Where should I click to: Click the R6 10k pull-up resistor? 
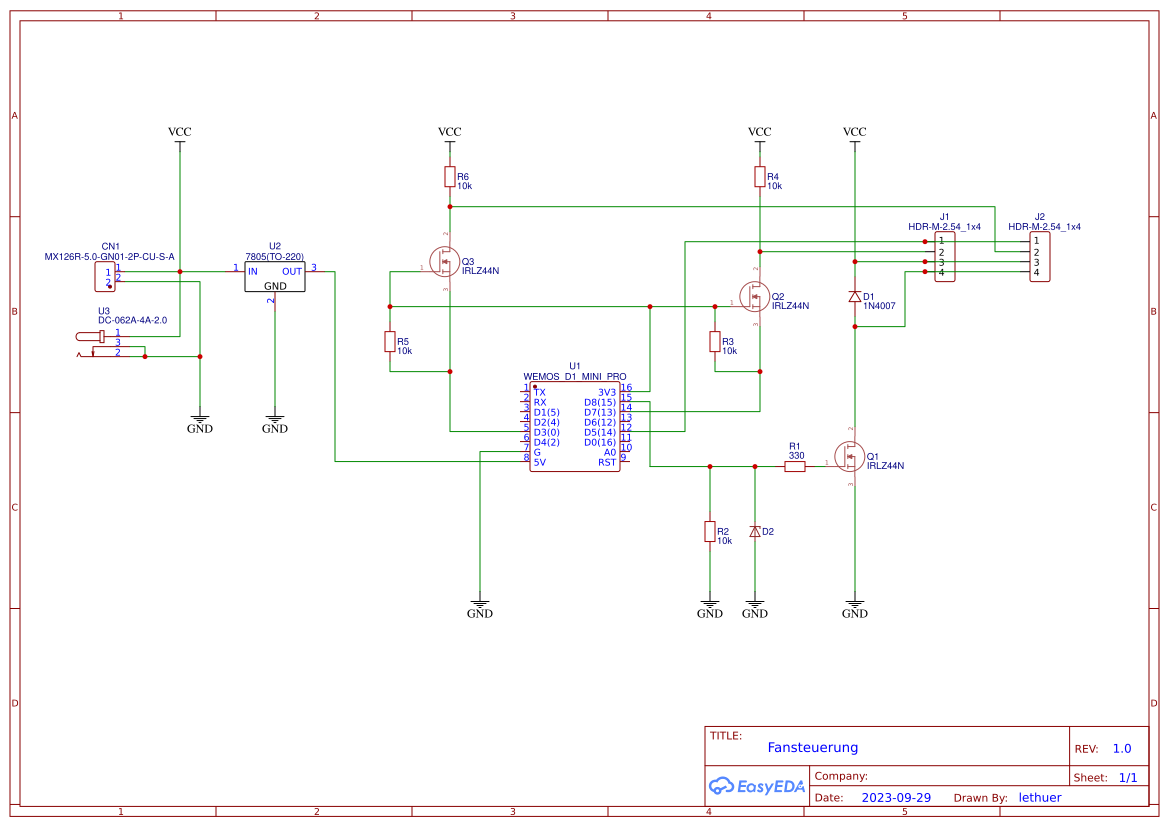click(x=450, y=176)
